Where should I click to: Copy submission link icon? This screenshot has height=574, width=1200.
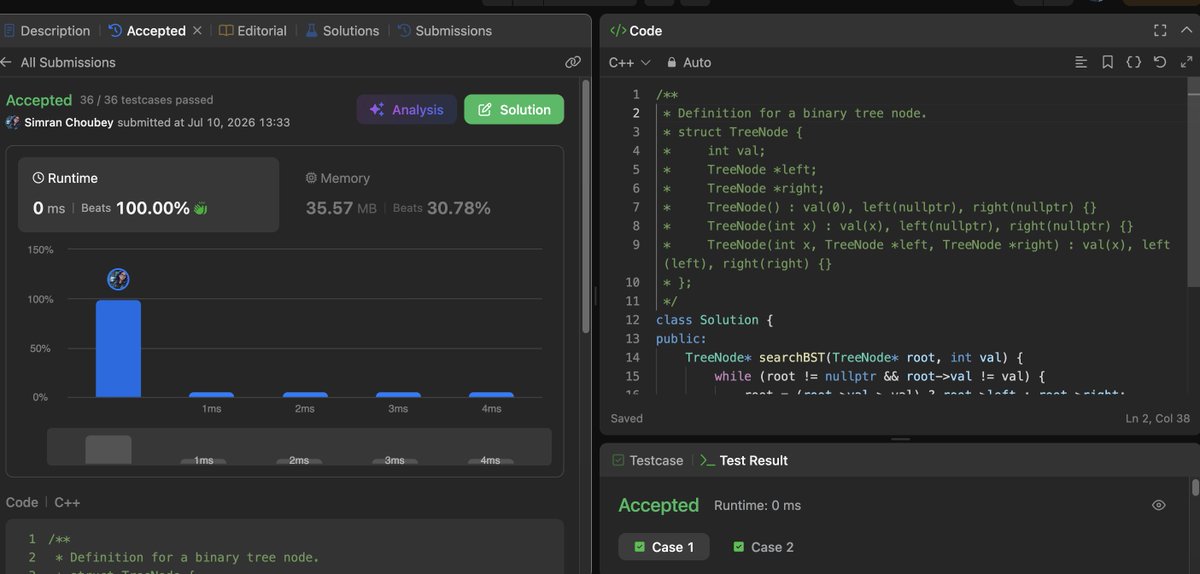[573, 62]
